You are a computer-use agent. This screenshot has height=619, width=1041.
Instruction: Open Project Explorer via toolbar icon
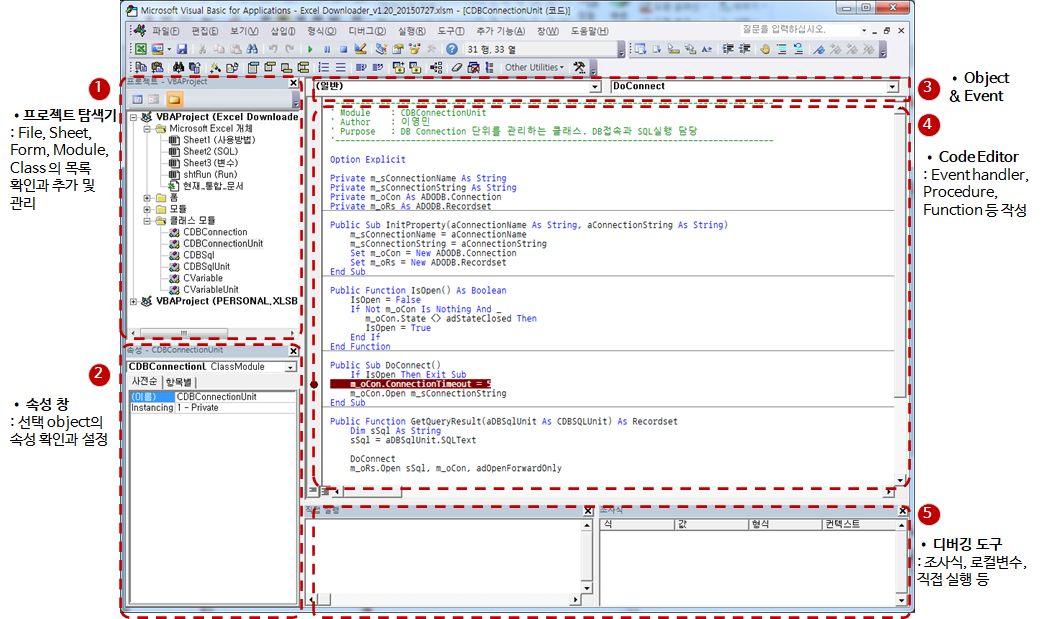tap(381, 49)
